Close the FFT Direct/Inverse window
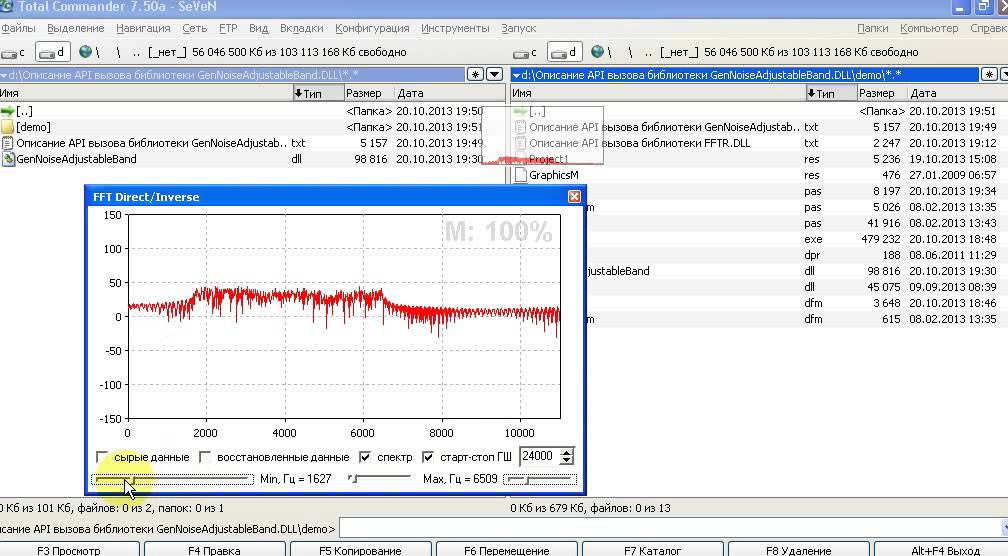This screenshot has height=556, width=1008. [x=575, y=197]
